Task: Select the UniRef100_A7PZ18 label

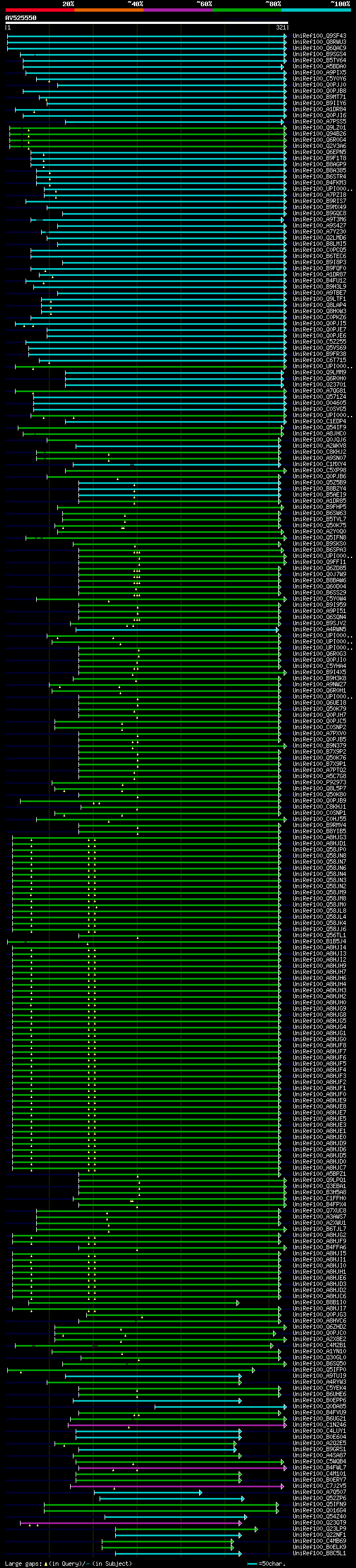Action: (319, 195)
